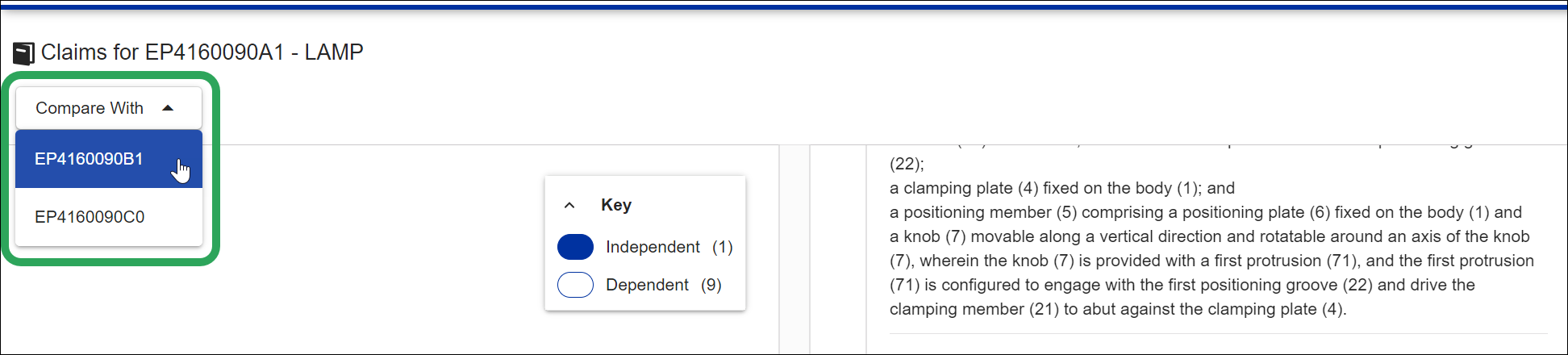
Task: Click the Compare With caret arrow
Action: [x=168, y=108]
